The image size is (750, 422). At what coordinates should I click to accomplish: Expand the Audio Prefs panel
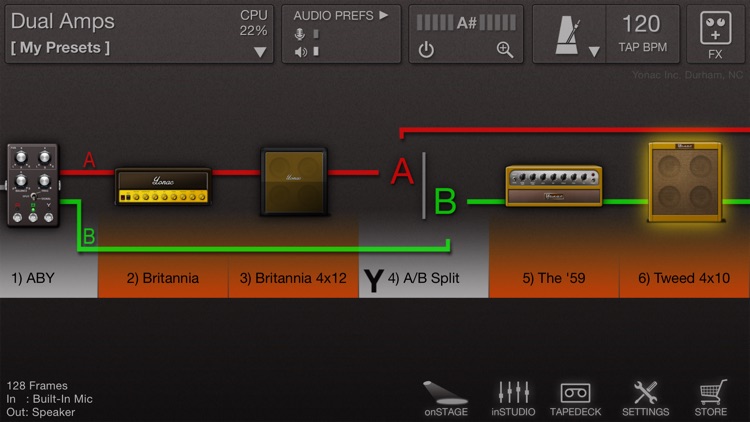[x=341, y=15]
